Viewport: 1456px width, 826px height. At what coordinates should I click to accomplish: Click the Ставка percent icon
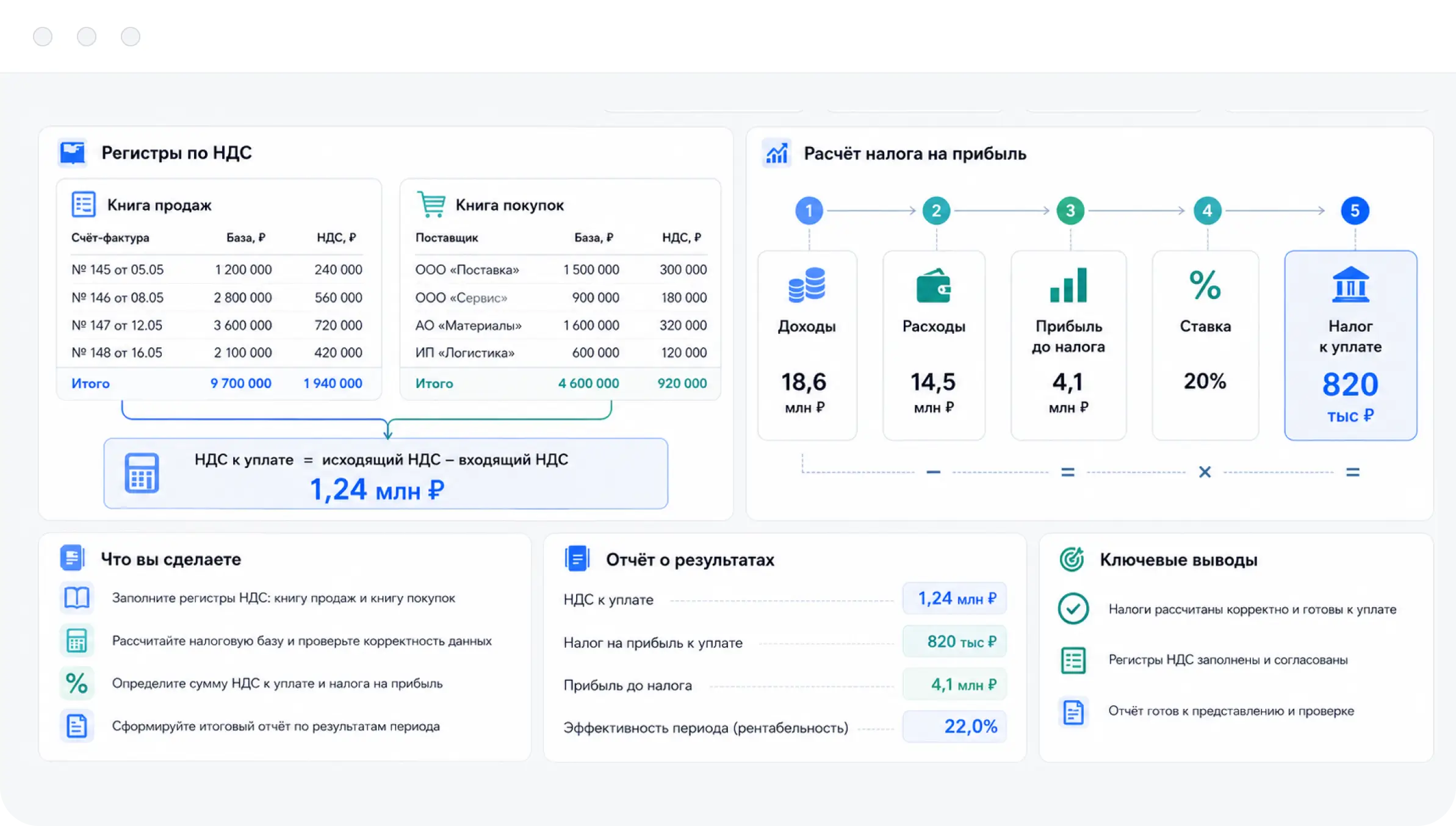[1205, 285]
